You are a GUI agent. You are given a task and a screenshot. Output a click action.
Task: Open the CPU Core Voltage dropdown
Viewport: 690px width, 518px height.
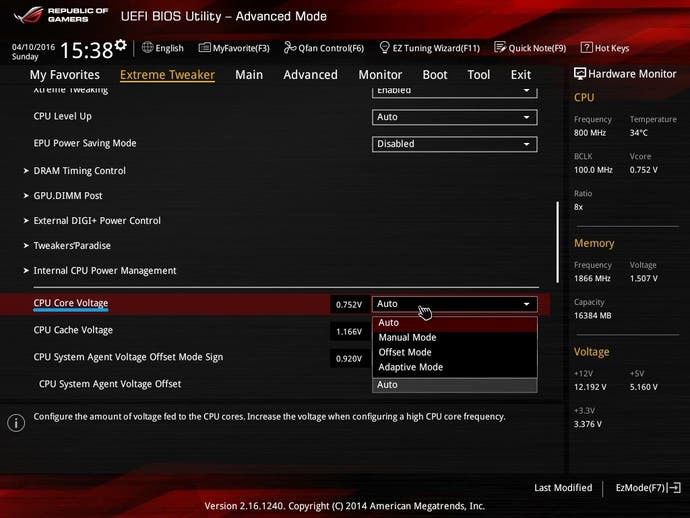coord(454,304)
